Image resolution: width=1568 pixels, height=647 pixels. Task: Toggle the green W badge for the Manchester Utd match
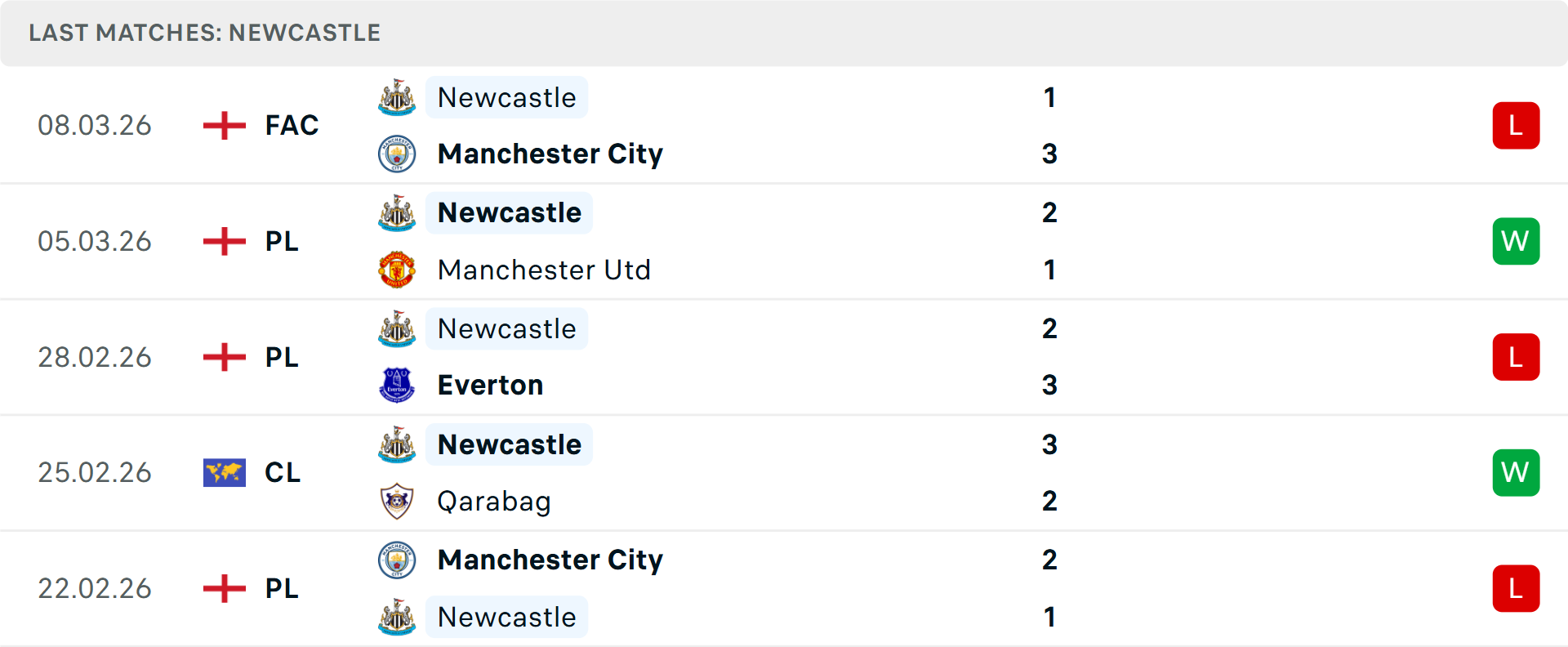point(1516,241)
